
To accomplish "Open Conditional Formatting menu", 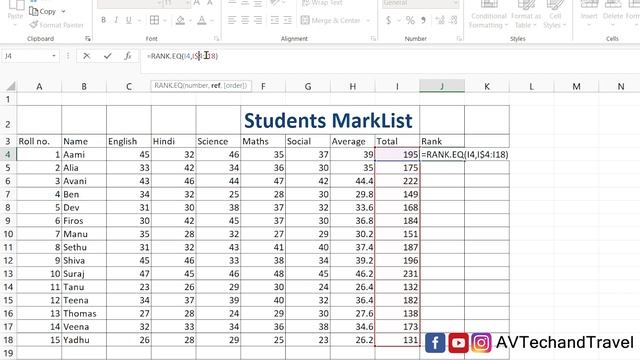I will click(489, 15).
